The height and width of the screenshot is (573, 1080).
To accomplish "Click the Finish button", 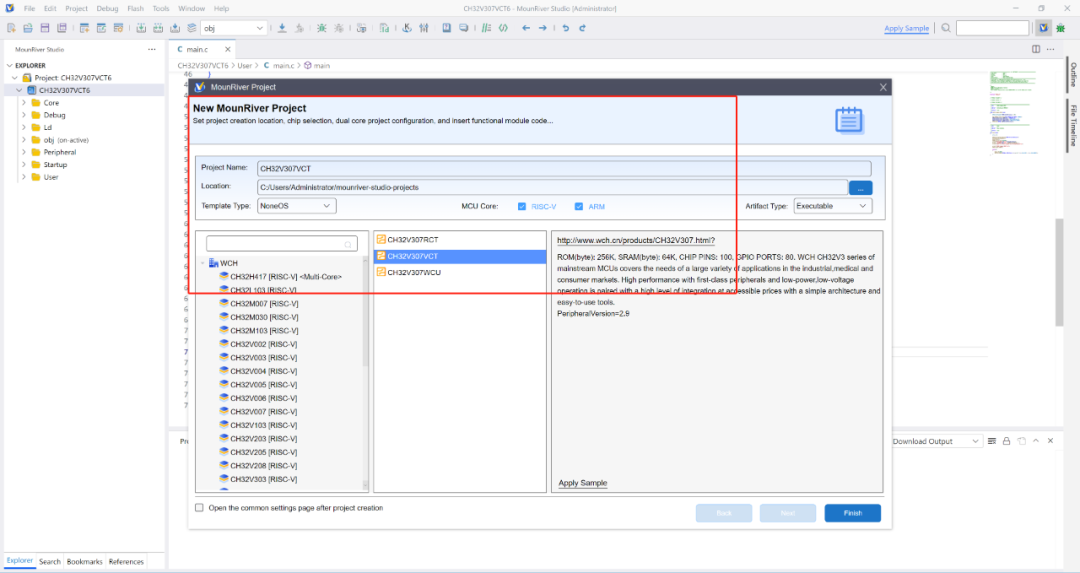I will (852, 513).
